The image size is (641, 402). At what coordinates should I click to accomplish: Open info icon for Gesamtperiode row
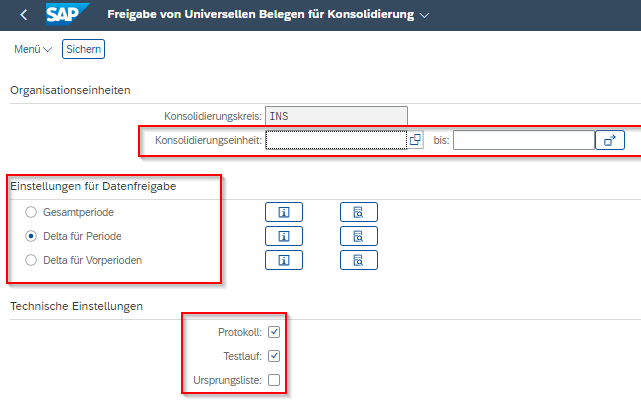pyautogui.click(x=283, y=212)
